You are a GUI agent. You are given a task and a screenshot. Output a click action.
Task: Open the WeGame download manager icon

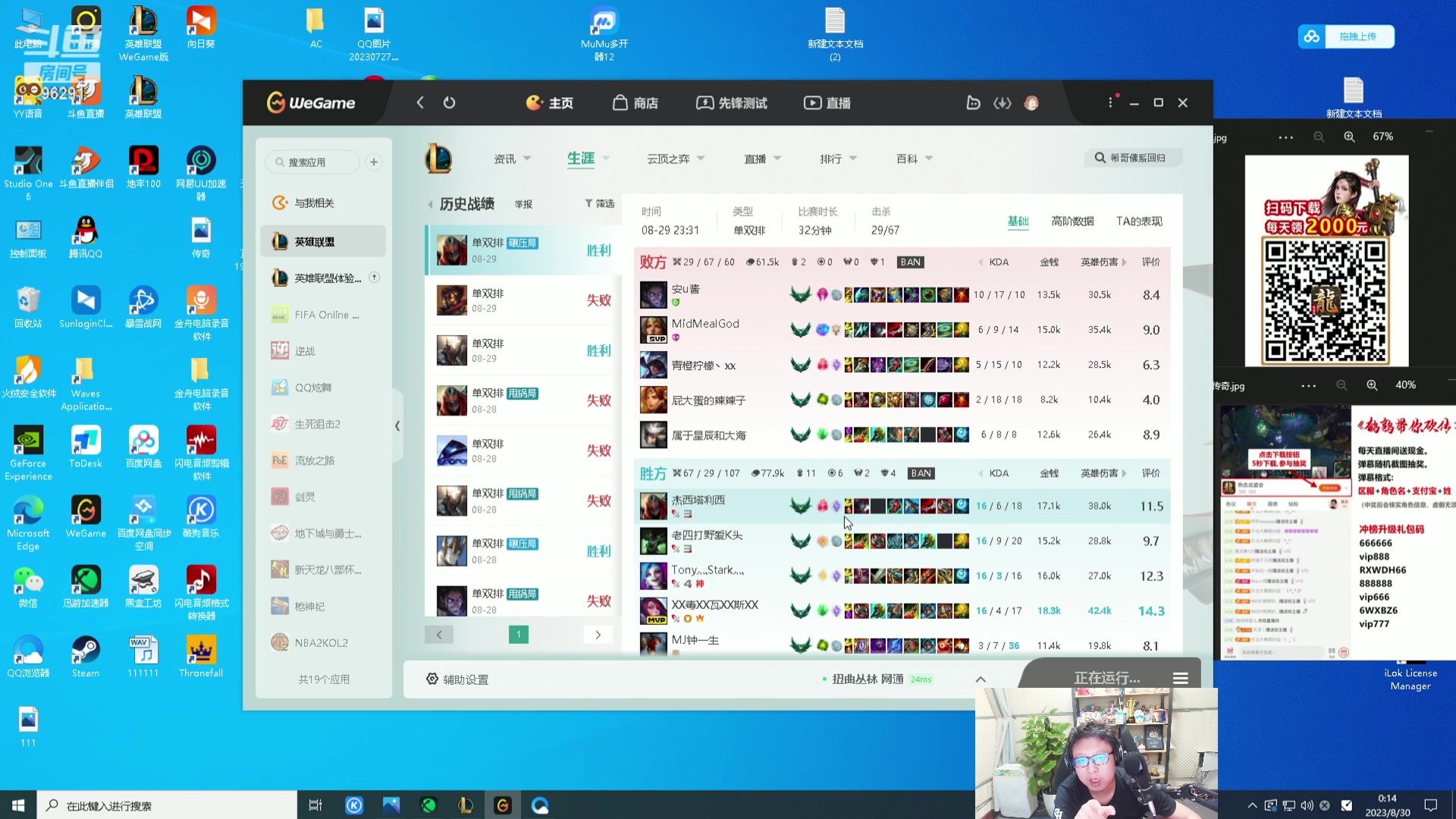coord(1003,102)
